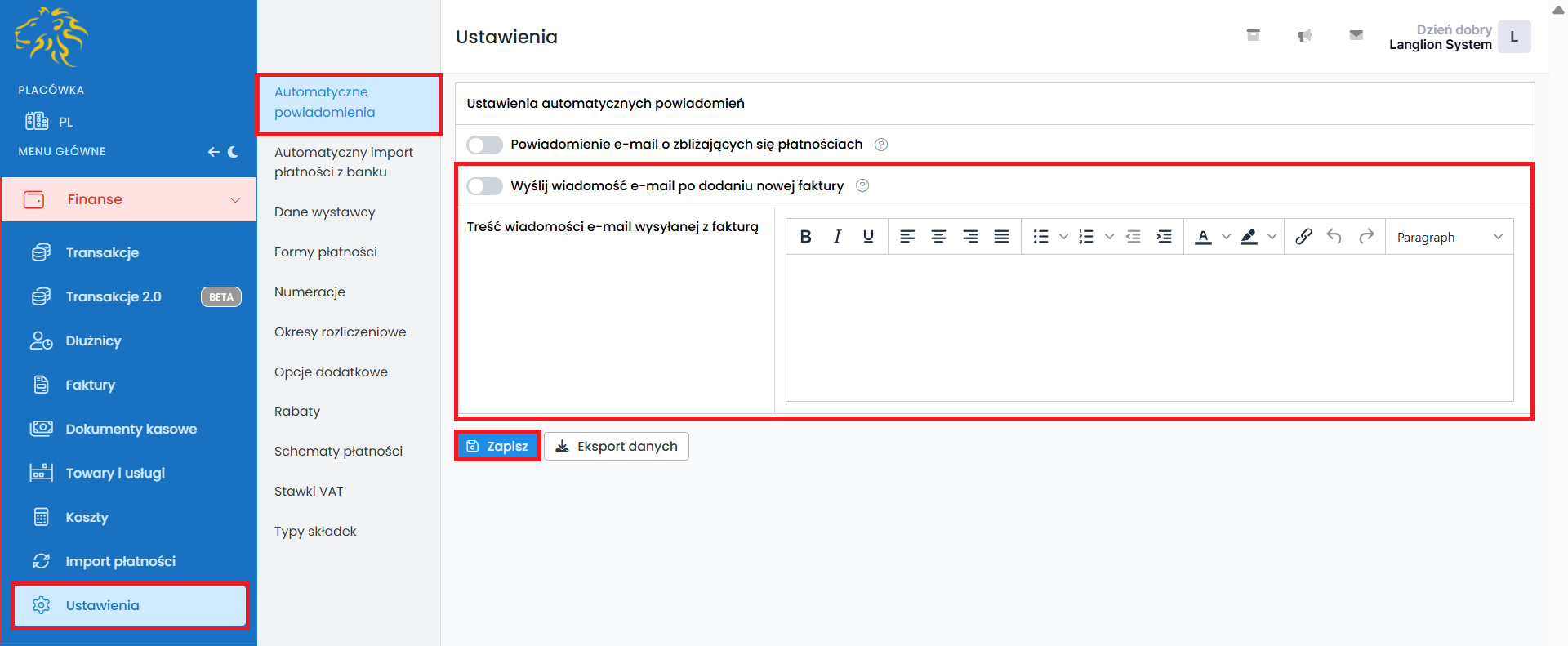Center align the email text

(x=938, y=237)
